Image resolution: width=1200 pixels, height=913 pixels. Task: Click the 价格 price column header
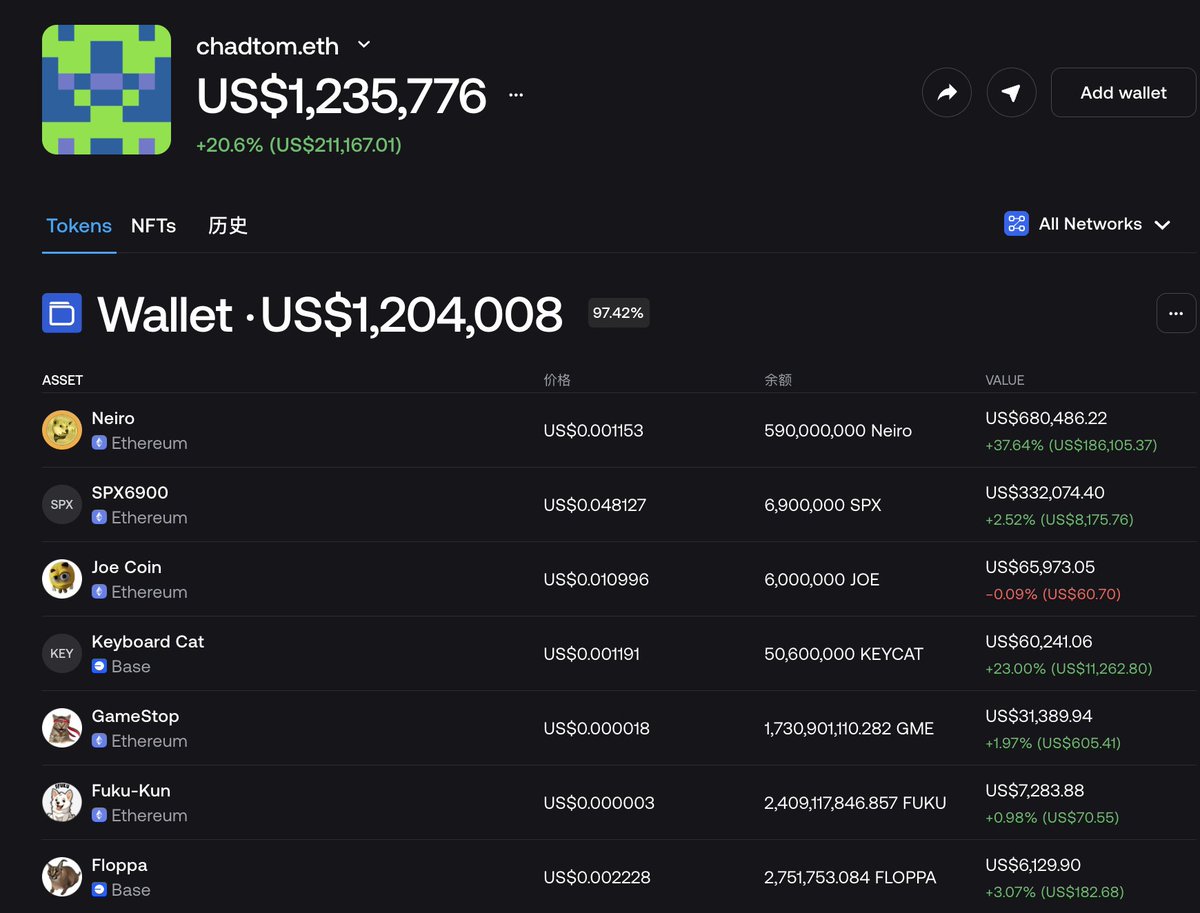557,380
